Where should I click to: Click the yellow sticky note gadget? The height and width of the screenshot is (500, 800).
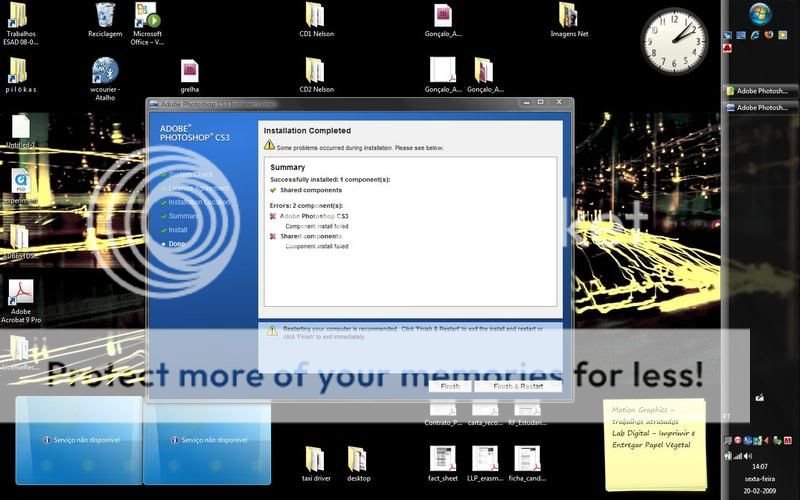[654, 444]
